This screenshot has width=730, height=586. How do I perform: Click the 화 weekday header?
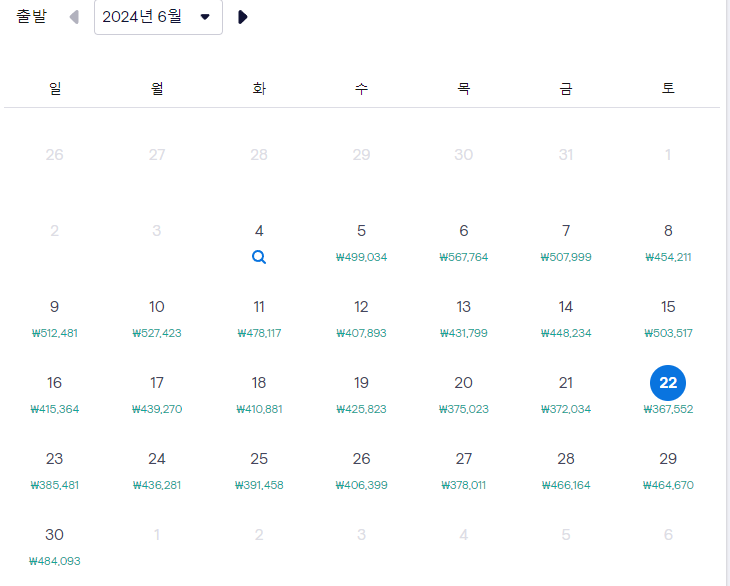pyautogui.click(x=259, y=88)
